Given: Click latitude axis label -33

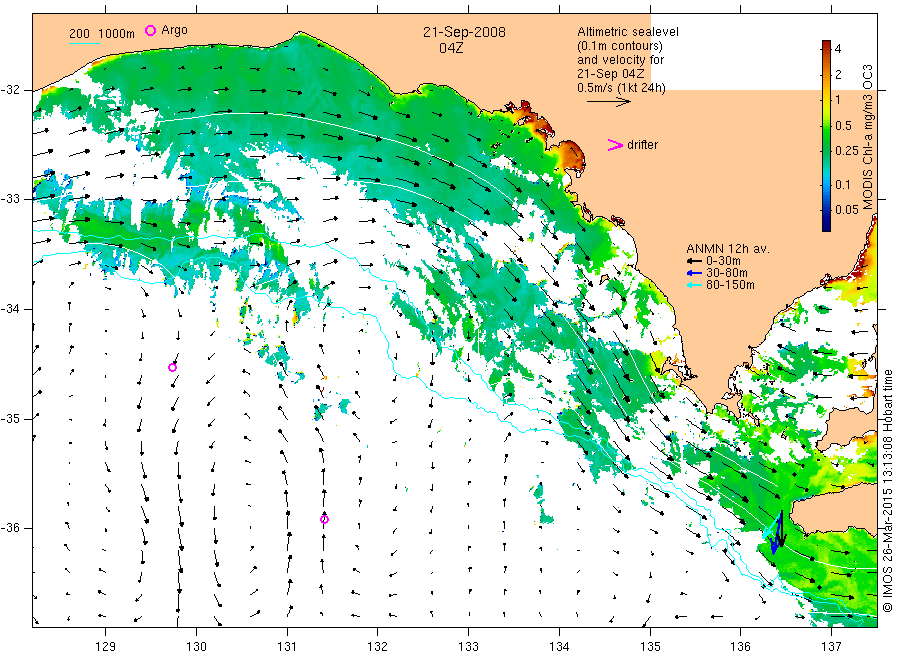Looking at the screenshot, I should (10, 199).
